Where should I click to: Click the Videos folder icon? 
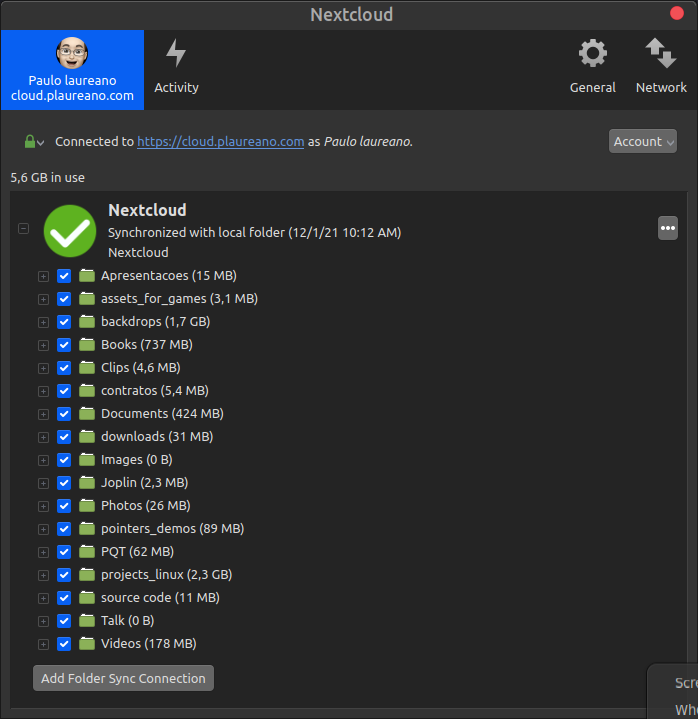[87, 643]
